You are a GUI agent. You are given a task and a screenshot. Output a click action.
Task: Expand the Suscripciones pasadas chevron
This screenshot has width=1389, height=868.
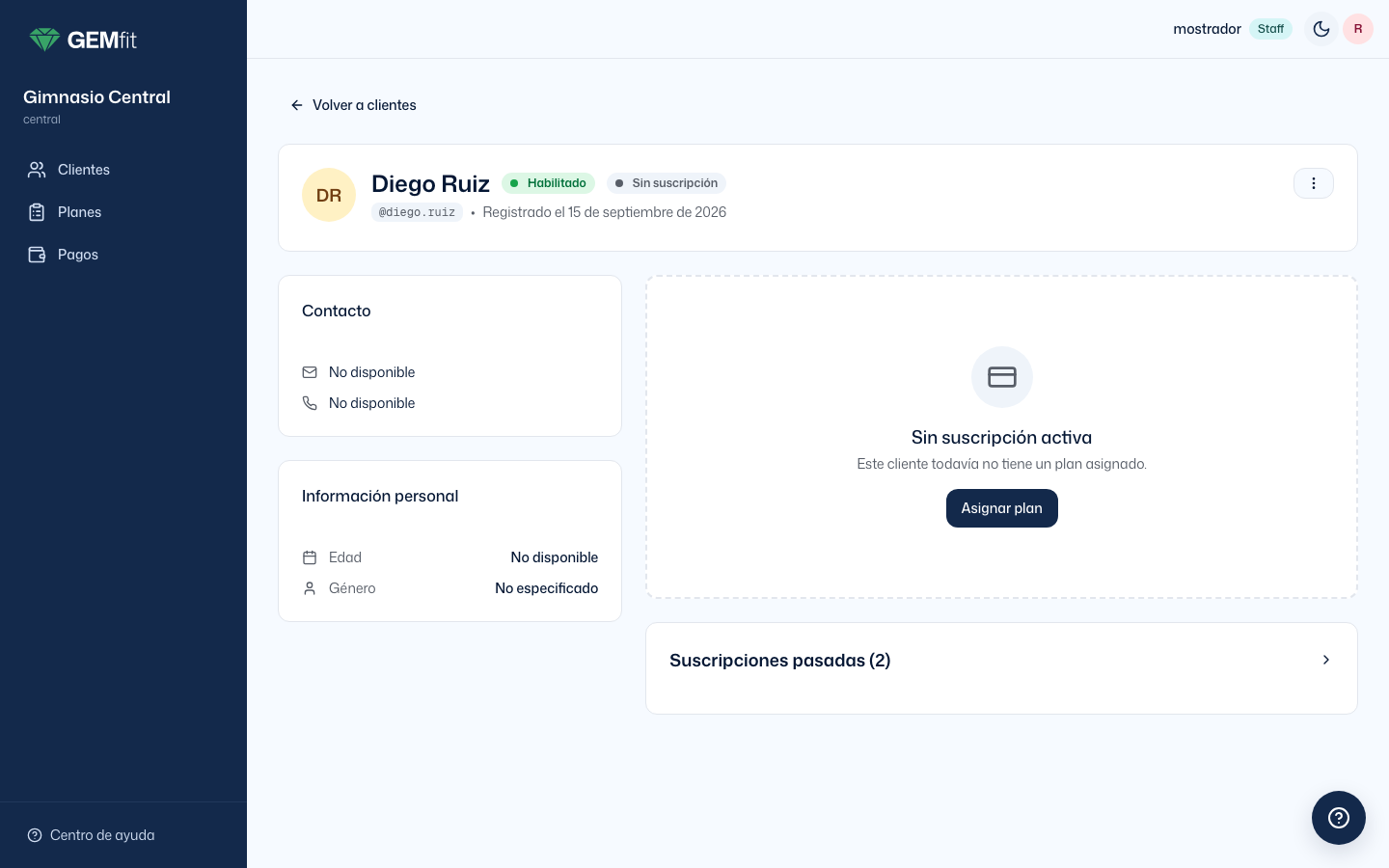click(x=1326, y=660)
